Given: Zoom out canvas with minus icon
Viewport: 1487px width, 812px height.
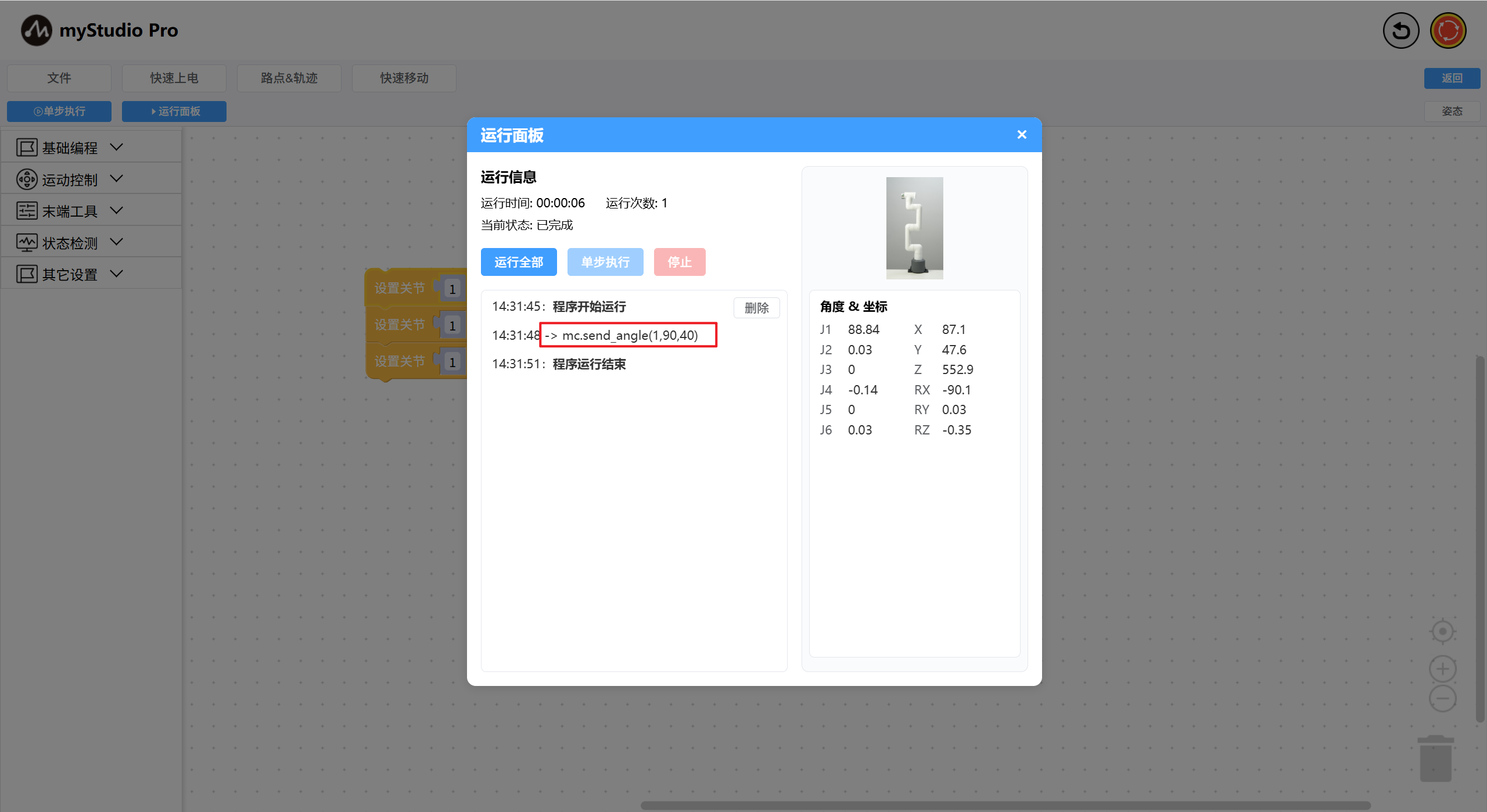Looking at the screenshot, I should pos(1442,698).
